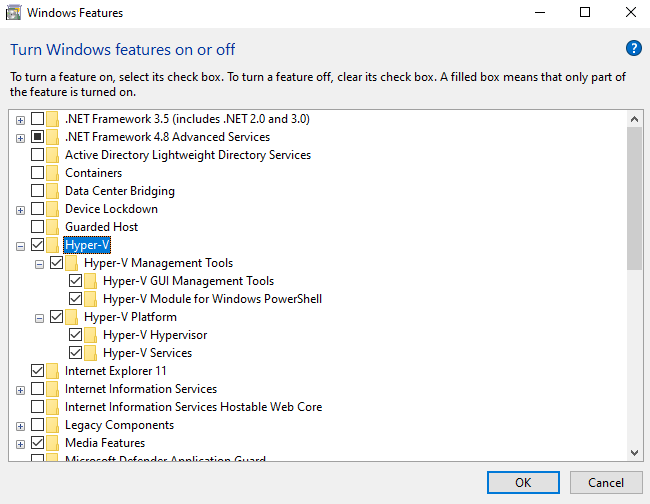Click the feature list scrollbar thumb
This screenshot has height=504, width=650.
click(x=634, y=199)
